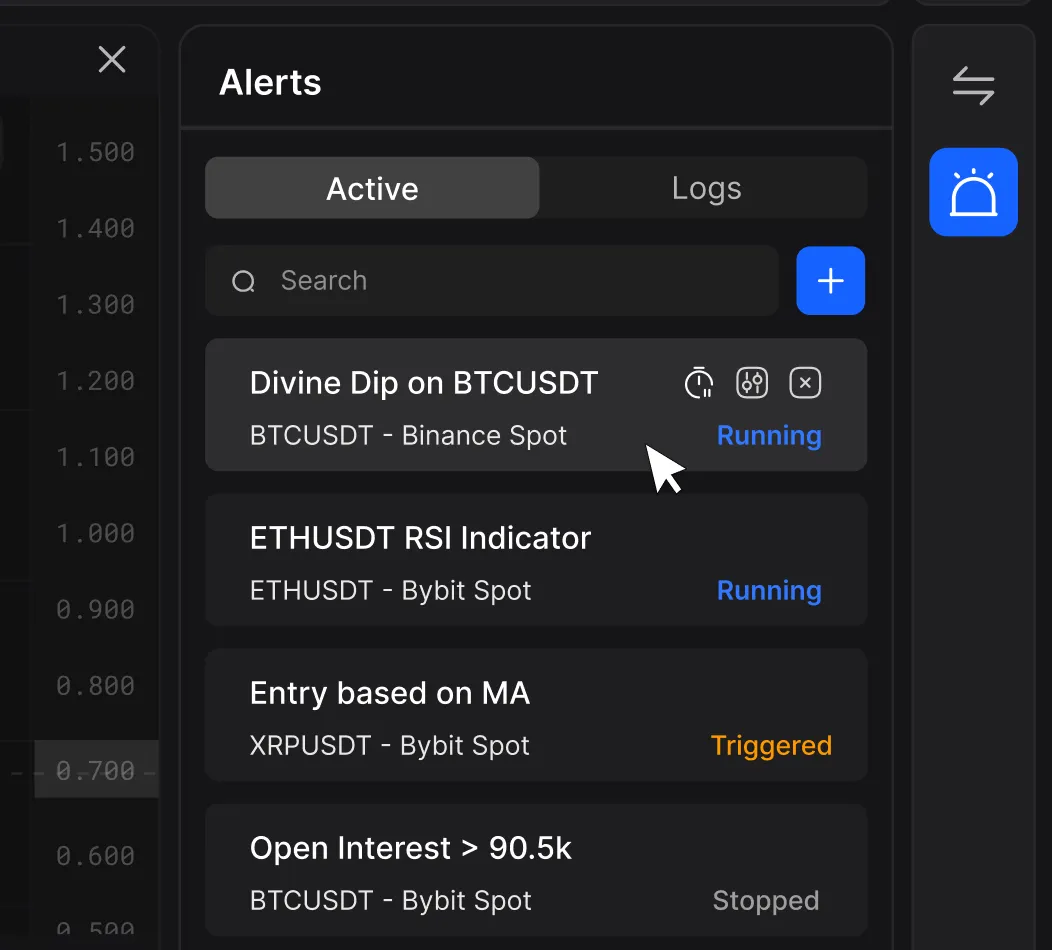
Task: Switch to the Logs tab
Action: coord(705,188)
